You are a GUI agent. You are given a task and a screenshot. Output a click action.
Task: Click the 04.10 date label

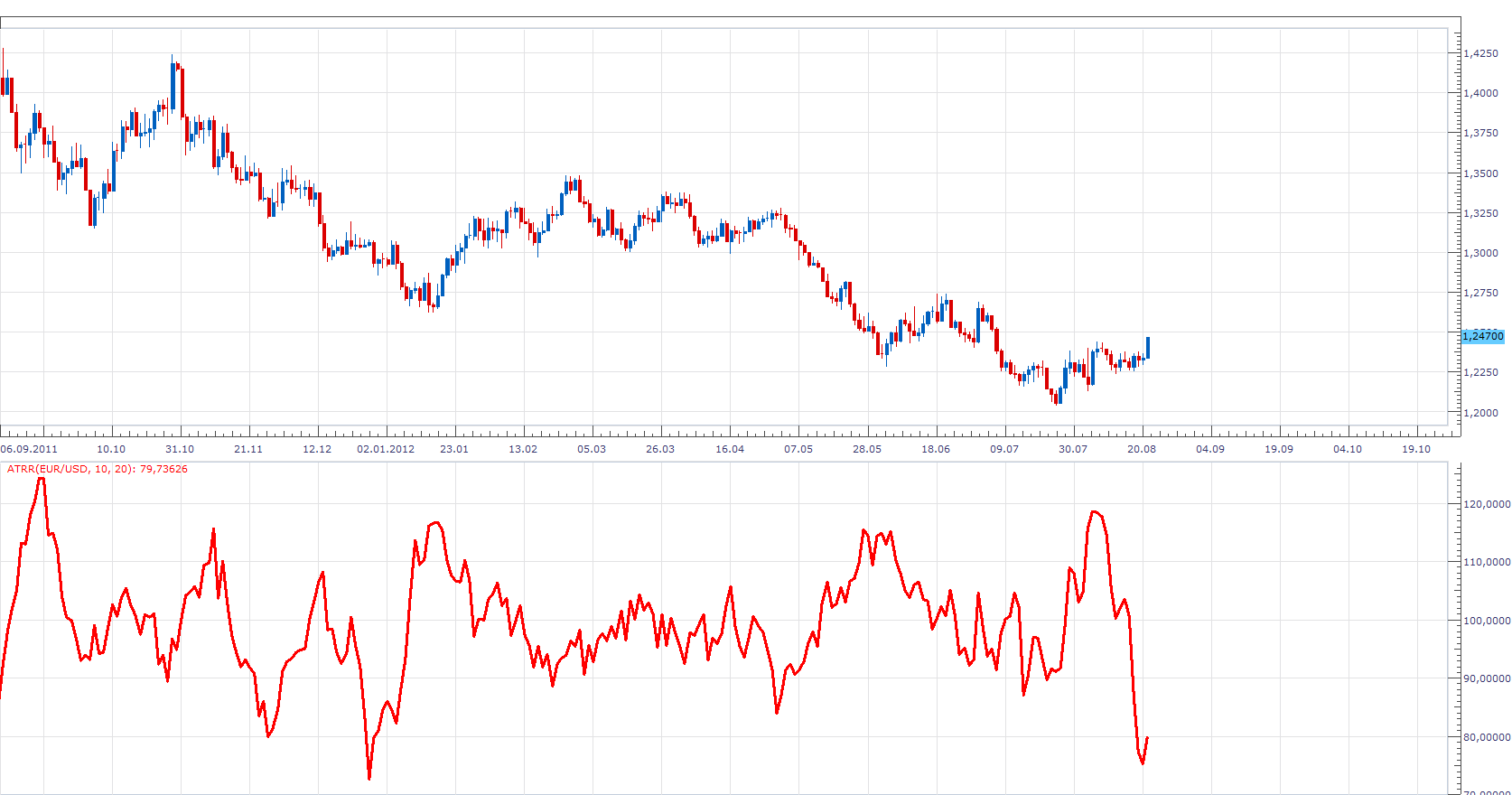pos(1348,449)
